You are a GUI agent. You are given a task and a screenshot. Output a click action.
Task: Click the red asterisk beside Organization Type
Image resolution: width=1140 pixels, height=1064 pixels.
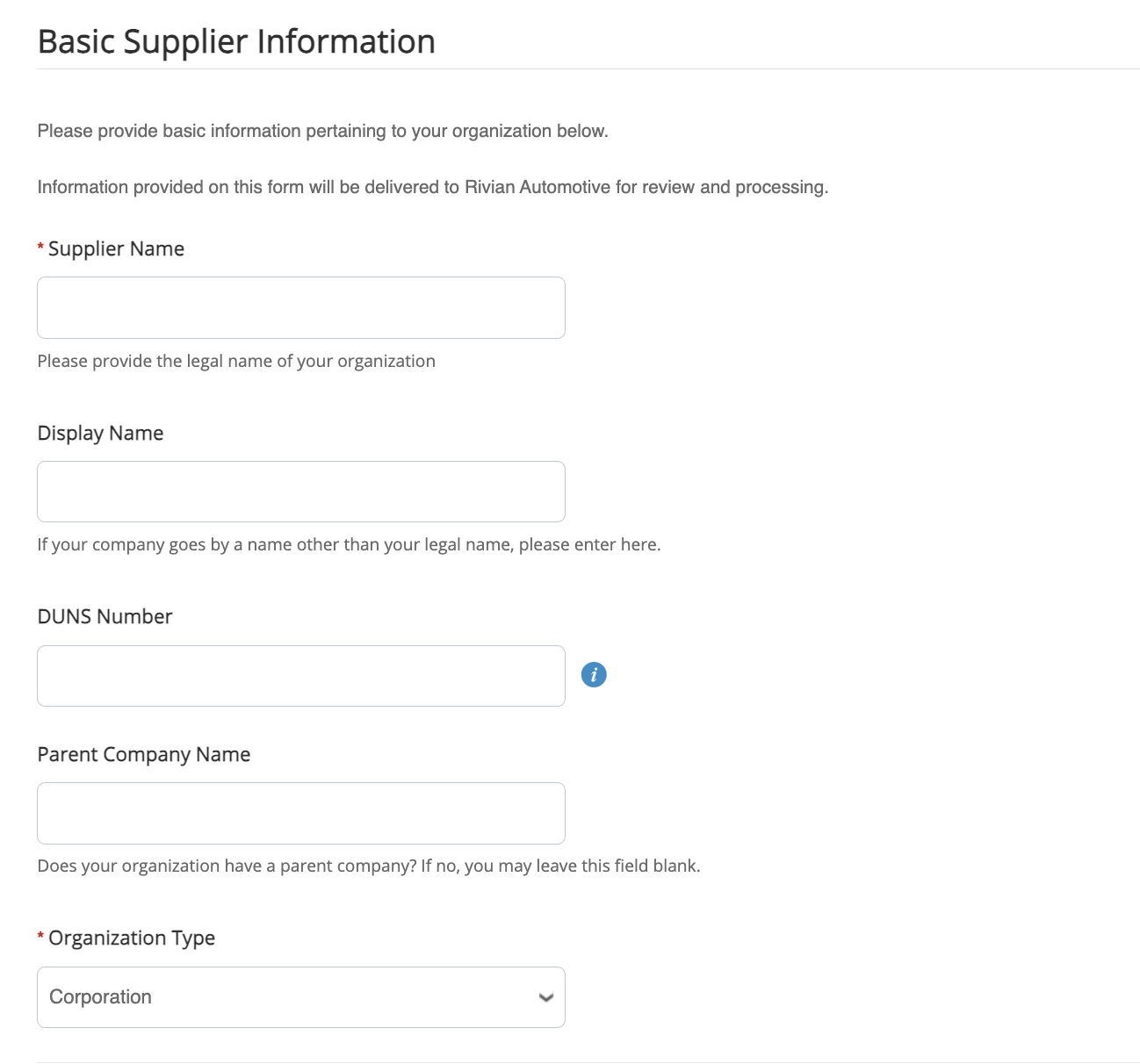click(x=41, y=938)
